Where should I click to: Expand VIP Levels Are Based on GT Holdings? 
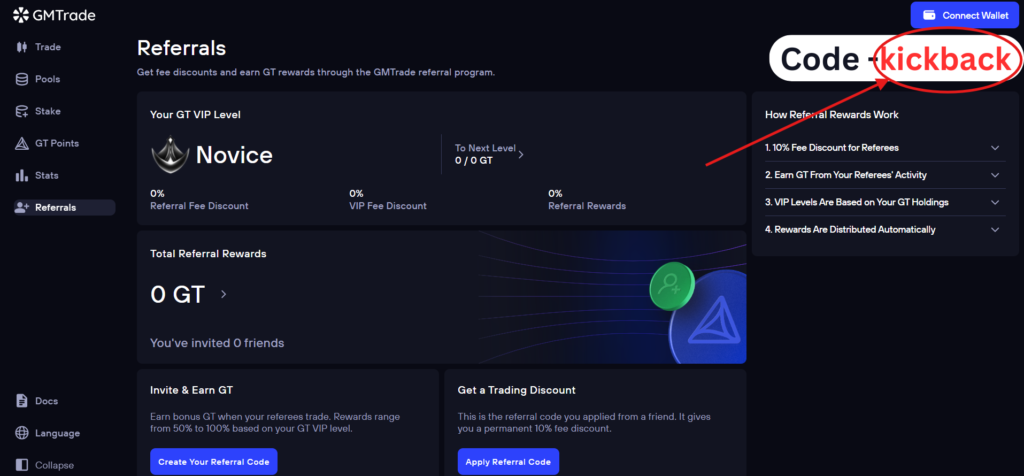[x=885, y=202]
